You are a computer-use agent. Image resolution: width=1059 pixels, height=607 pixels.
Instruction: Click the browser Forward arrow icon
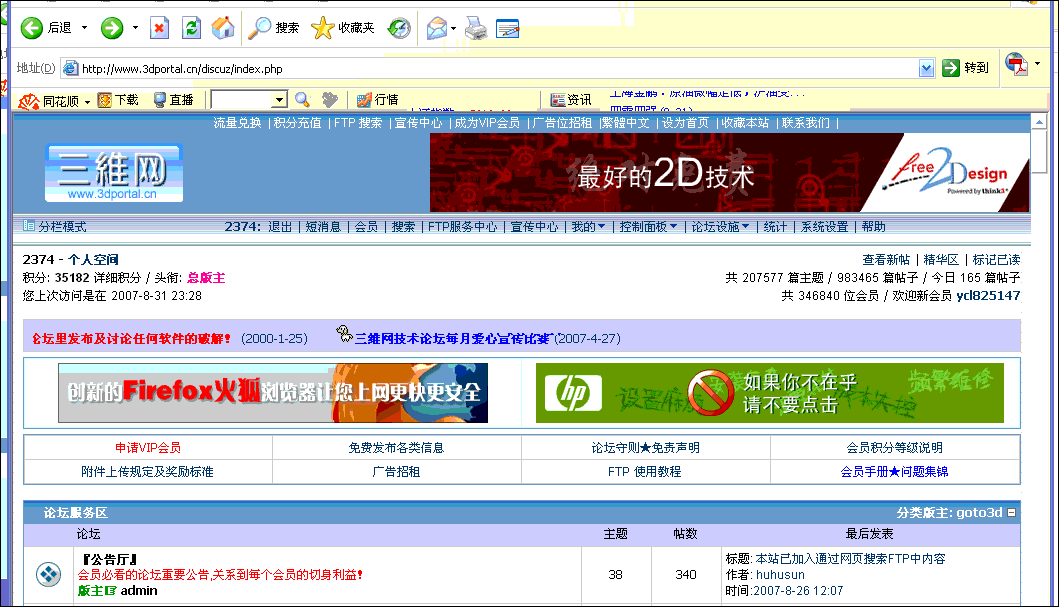(x=112, y=28)
